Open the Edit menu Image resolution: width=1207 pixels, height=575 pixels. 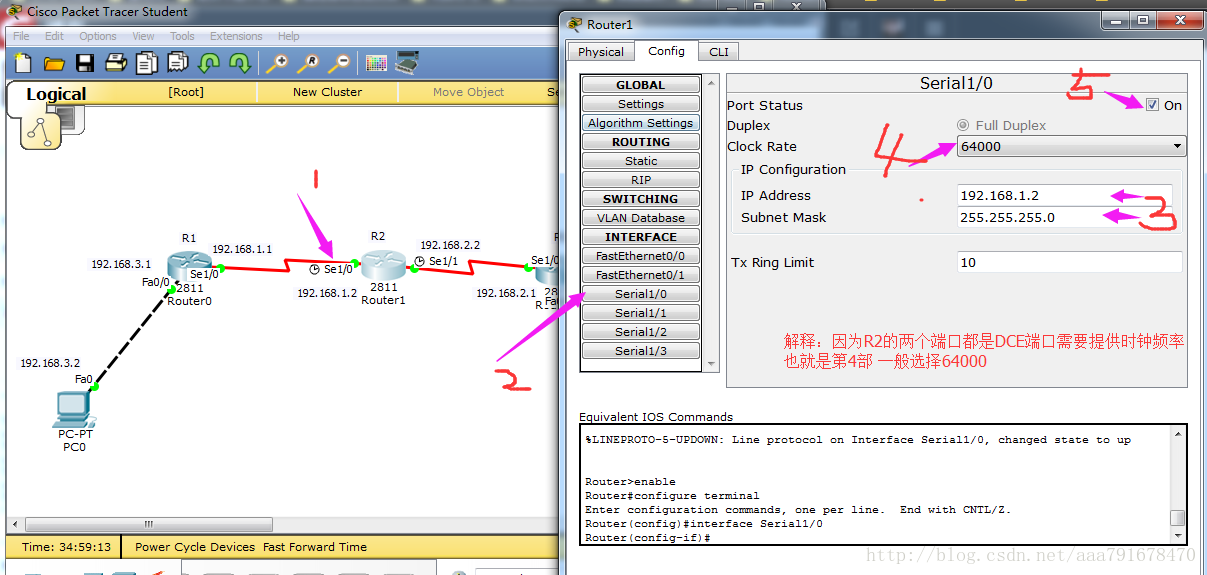54,36
